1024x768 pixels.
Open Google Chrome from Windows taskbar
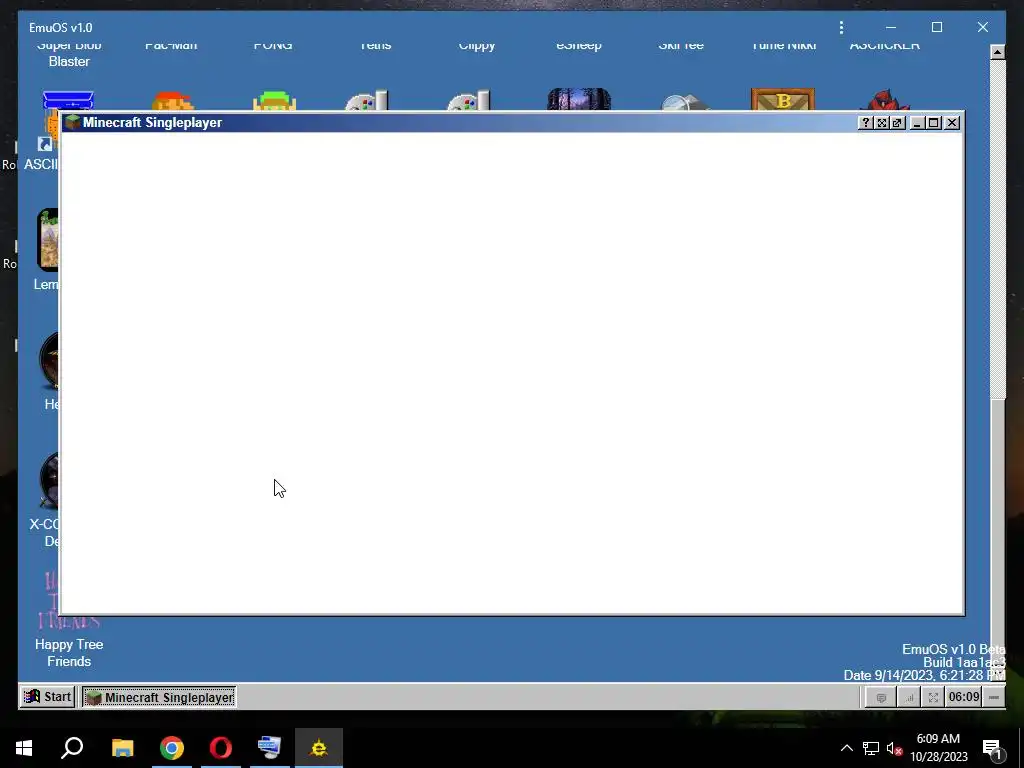172,748
